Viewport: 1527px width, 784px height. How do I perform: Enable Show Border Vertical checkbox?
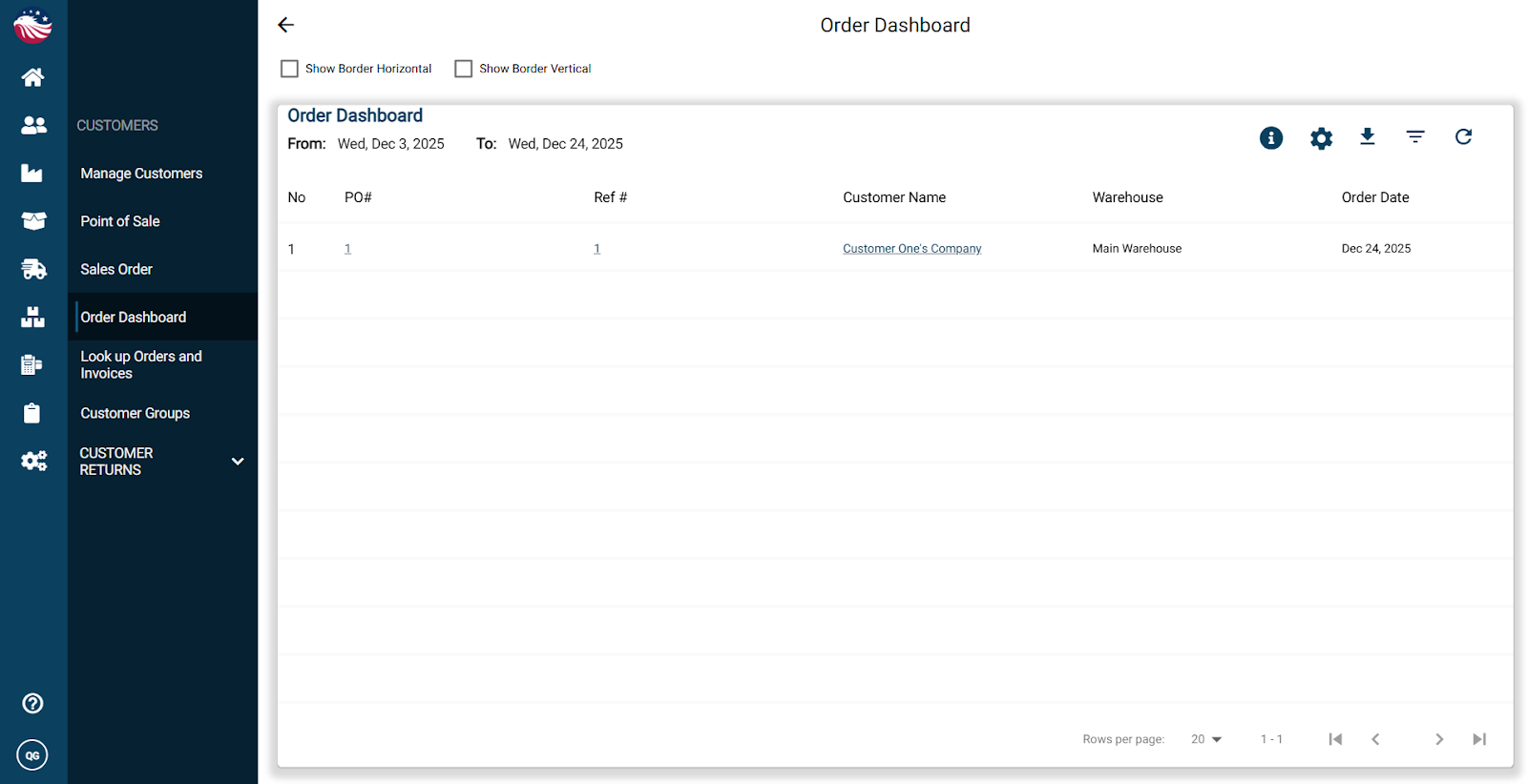coord(464,69)
